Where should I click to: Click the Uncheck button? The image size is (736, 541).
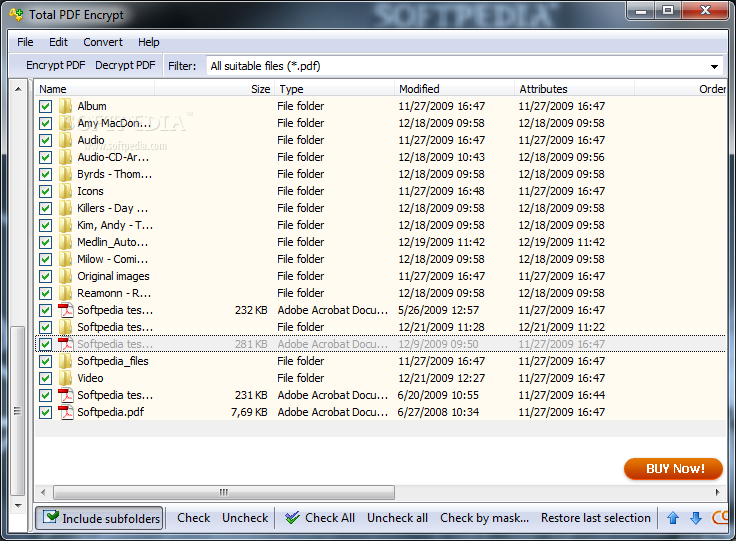(x=245, y=518)
